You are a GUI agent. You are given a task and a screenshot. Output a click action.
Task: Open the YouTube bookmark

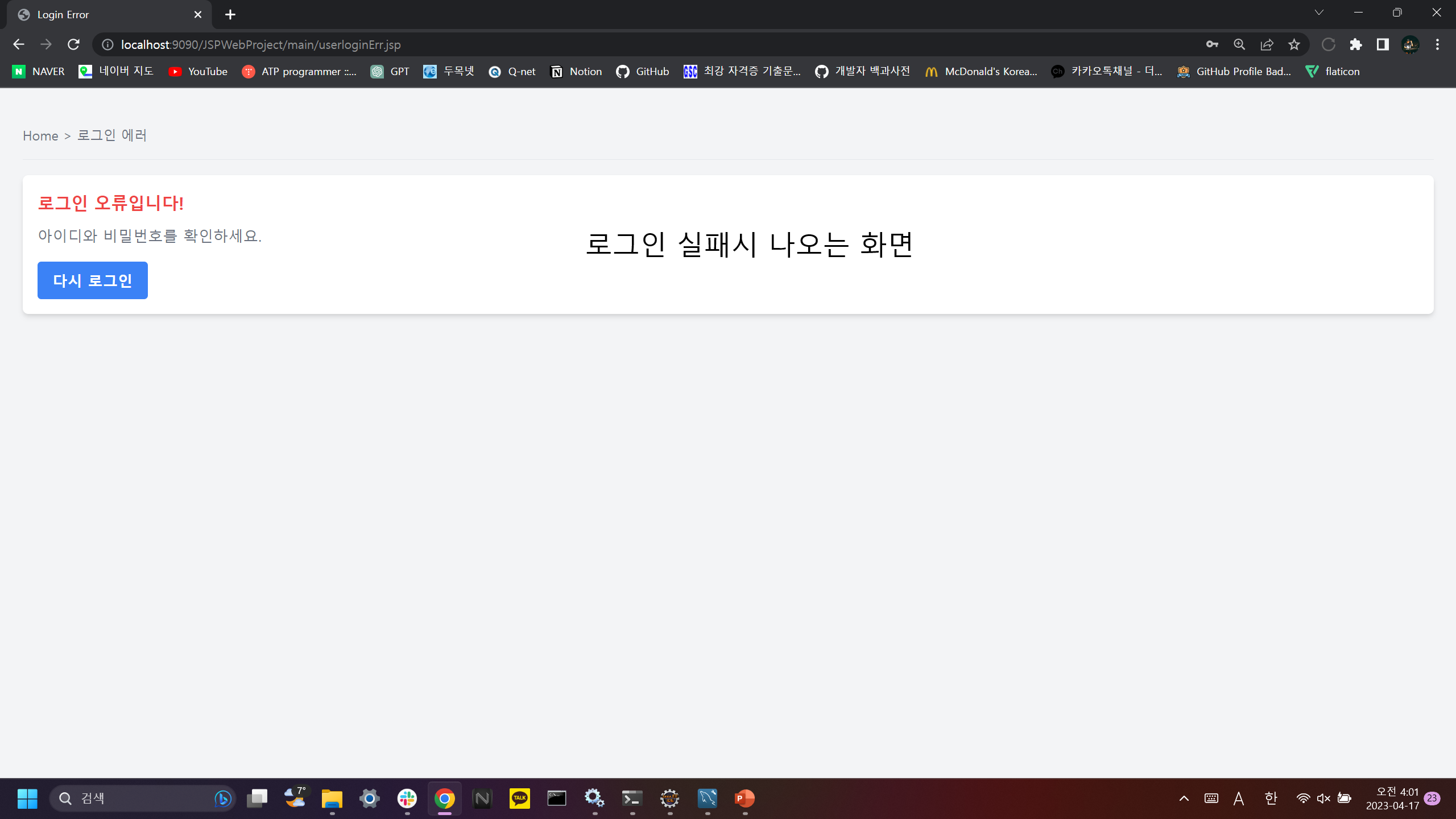pyautogui.click(x=198, y=72)
